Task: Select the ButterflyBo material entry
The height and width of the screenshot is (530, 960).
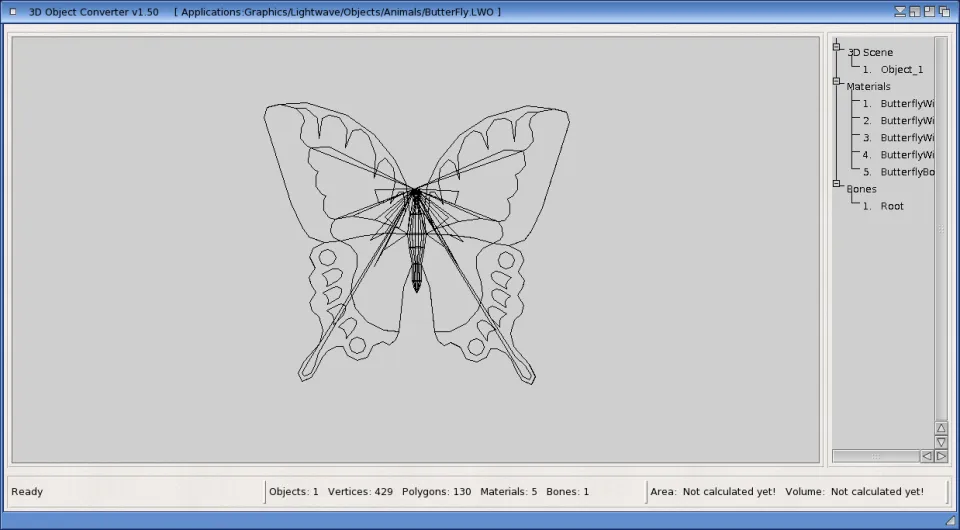Action: coord(906,172)
